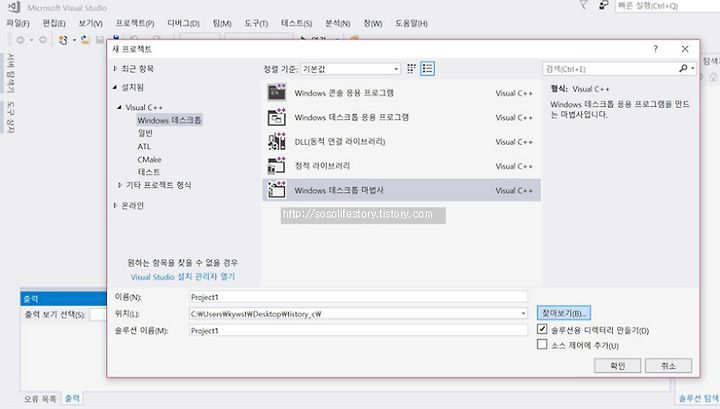Click the 확인 button
720x409 pixels.
pos(617,365)
